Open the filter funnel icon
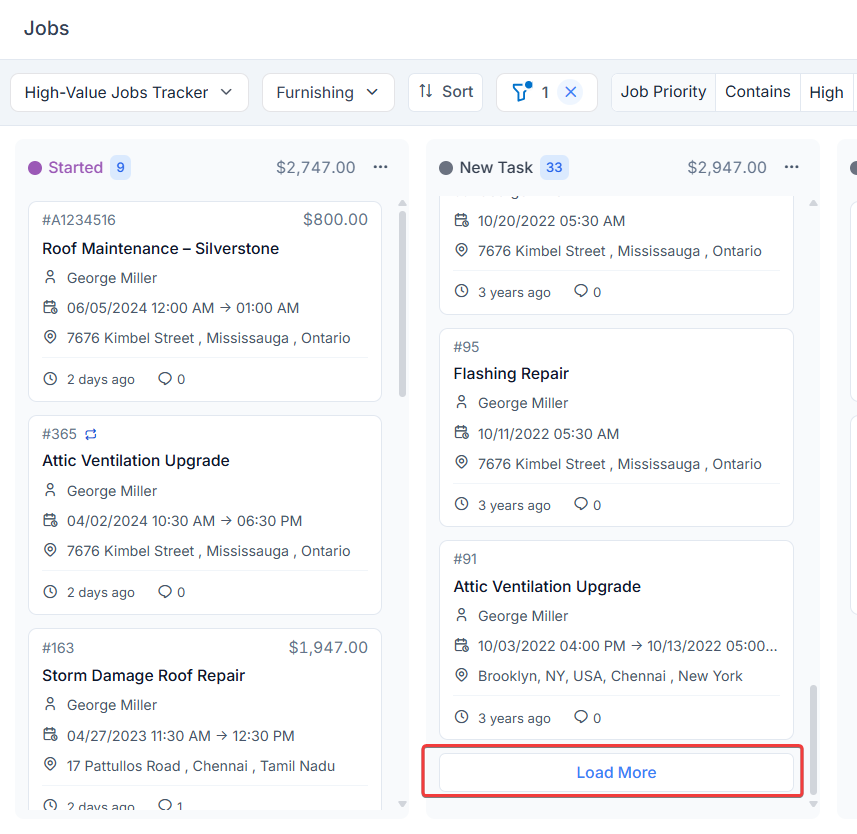This screenshot has height=834, width=857. 522,92
